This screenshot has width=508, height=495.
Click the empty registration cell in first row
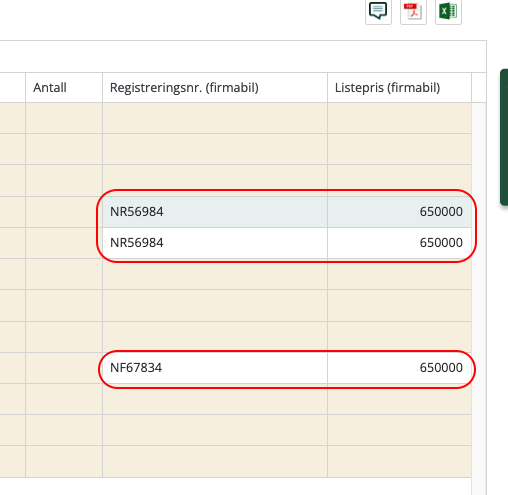[x=215, y=118]
